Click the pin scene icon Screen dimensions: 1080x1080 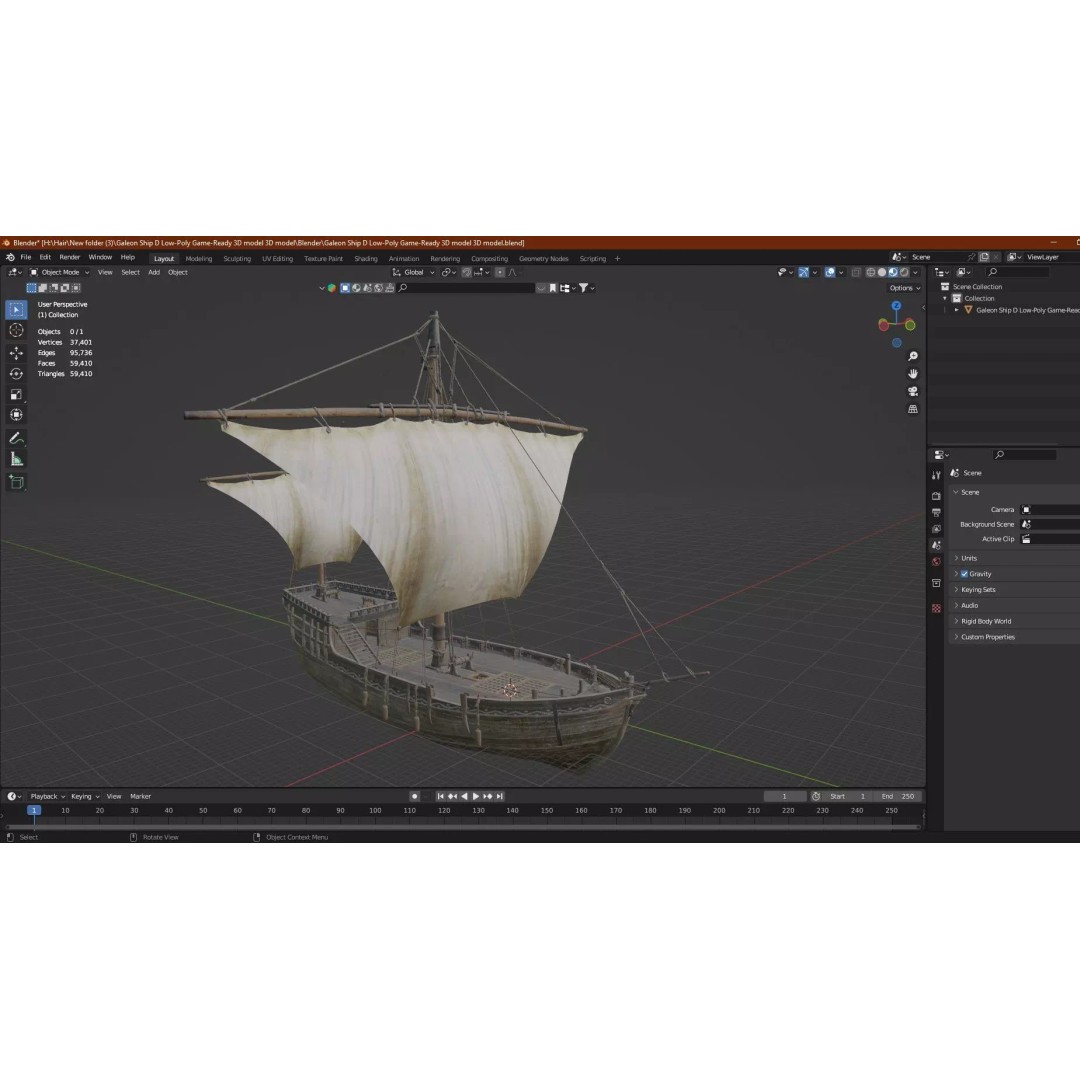click(x=971, y=257)
